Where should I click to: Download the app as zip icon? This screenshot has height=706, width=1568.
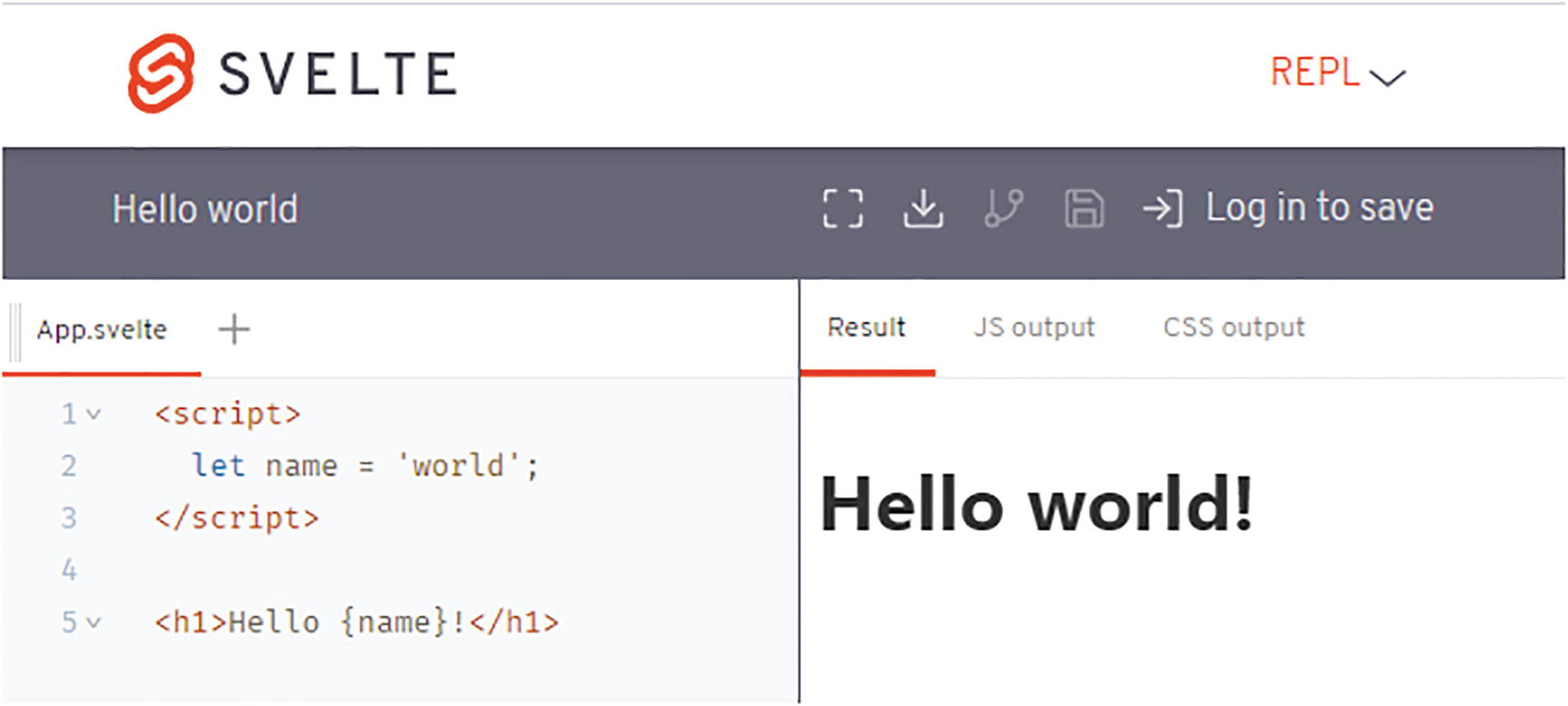pos(923,209)
